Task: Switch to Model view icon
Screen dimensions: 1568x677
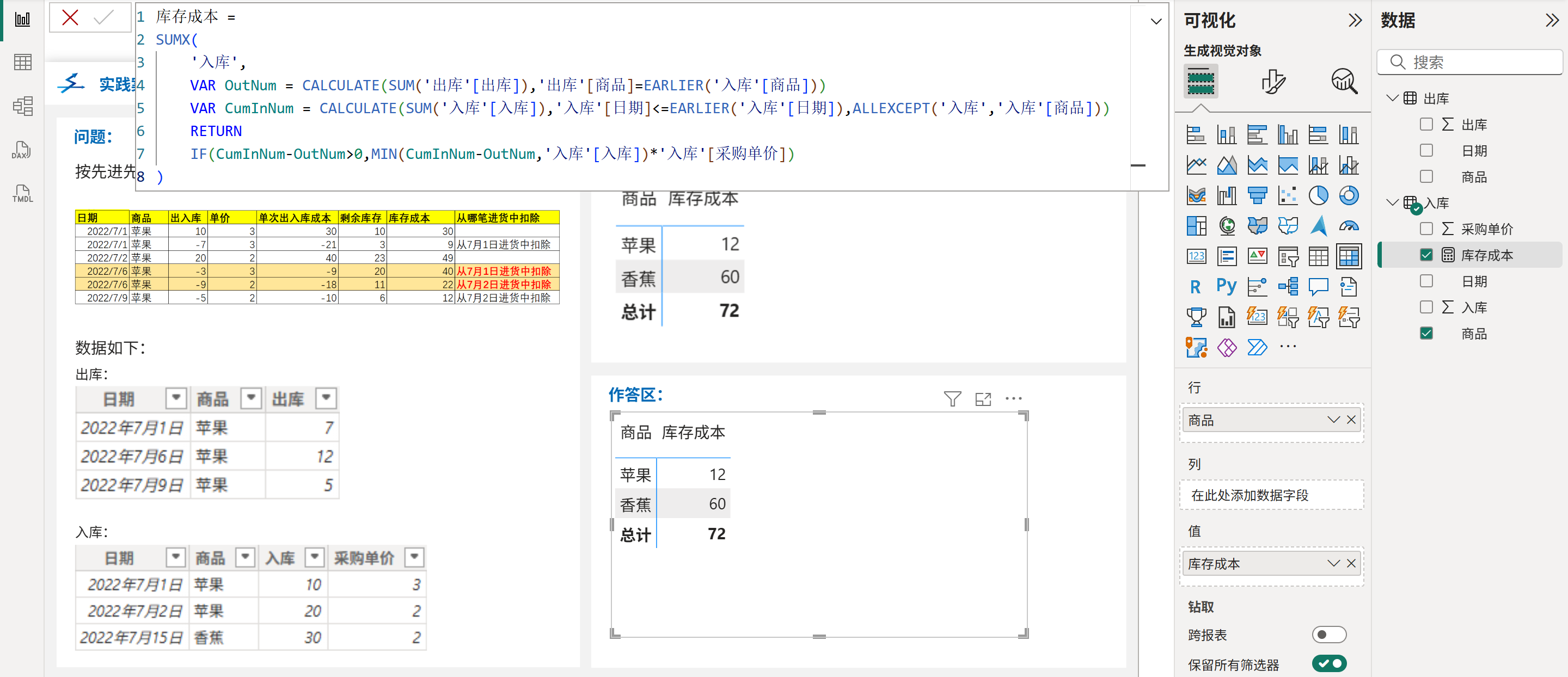Action: pyautogui.click(x=22, y=106)
